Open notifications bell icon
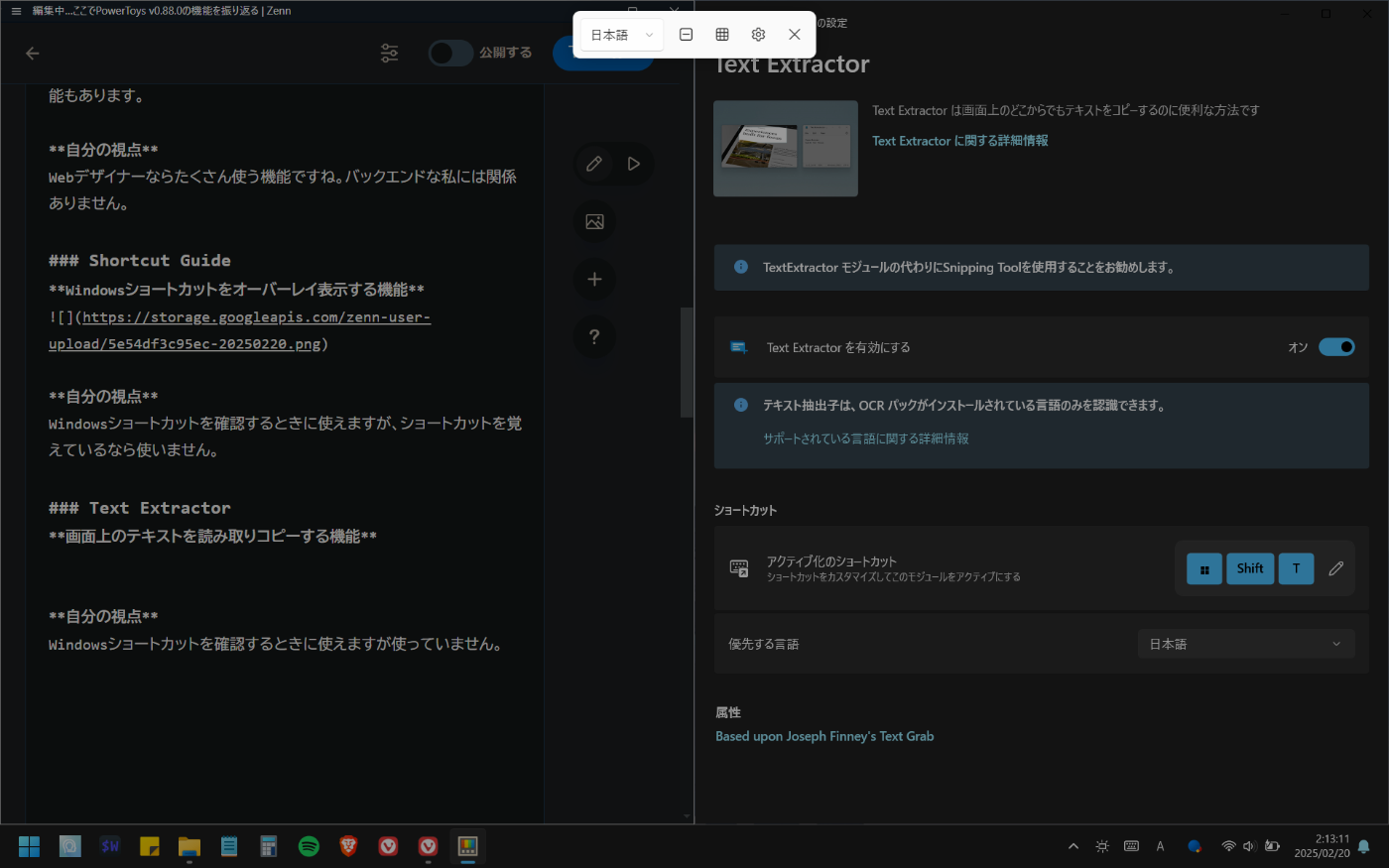 tap(1364, 846)
